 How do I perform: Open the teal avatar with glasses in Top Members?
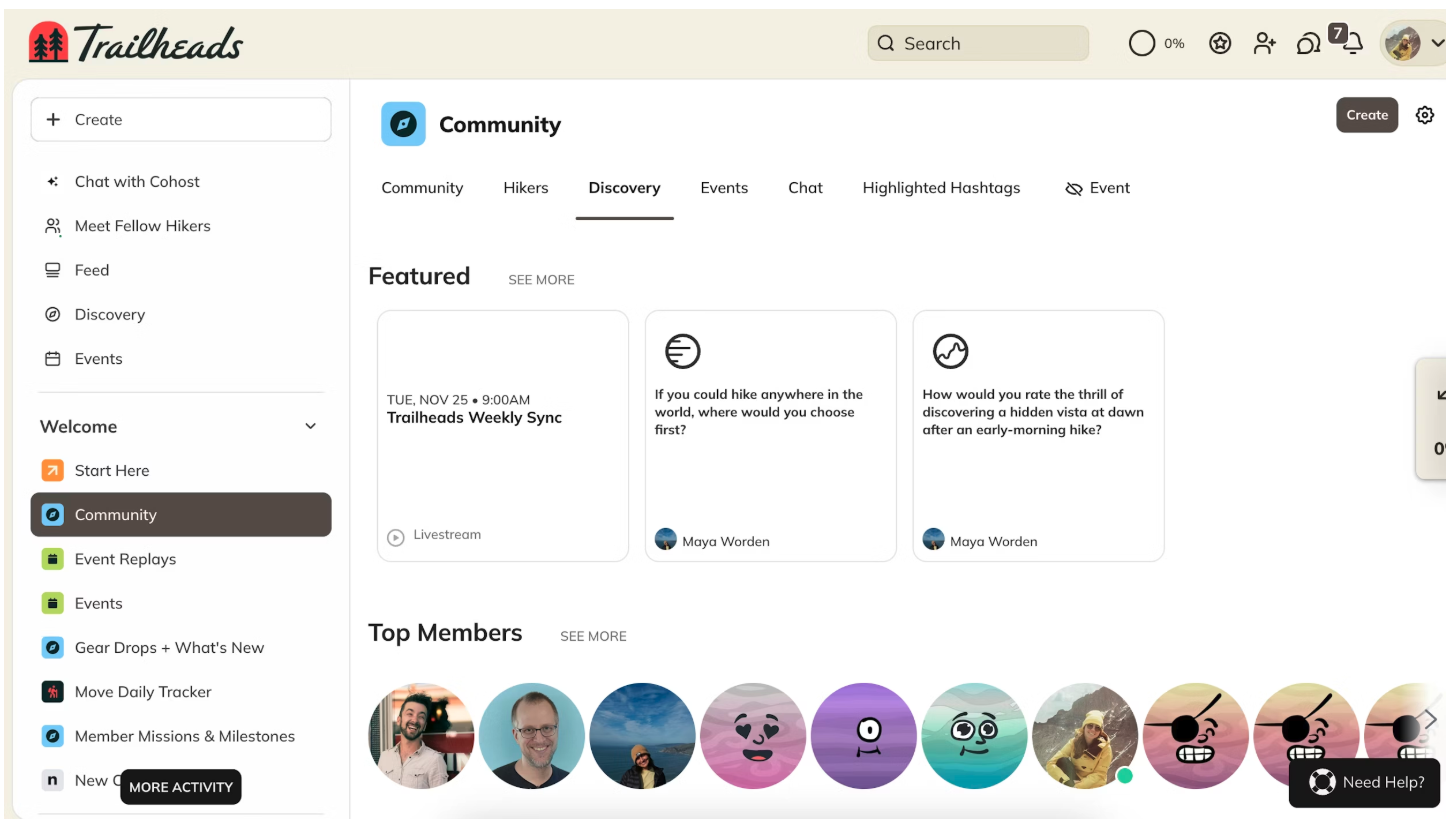pyautogui.click(x=975, y=736)
